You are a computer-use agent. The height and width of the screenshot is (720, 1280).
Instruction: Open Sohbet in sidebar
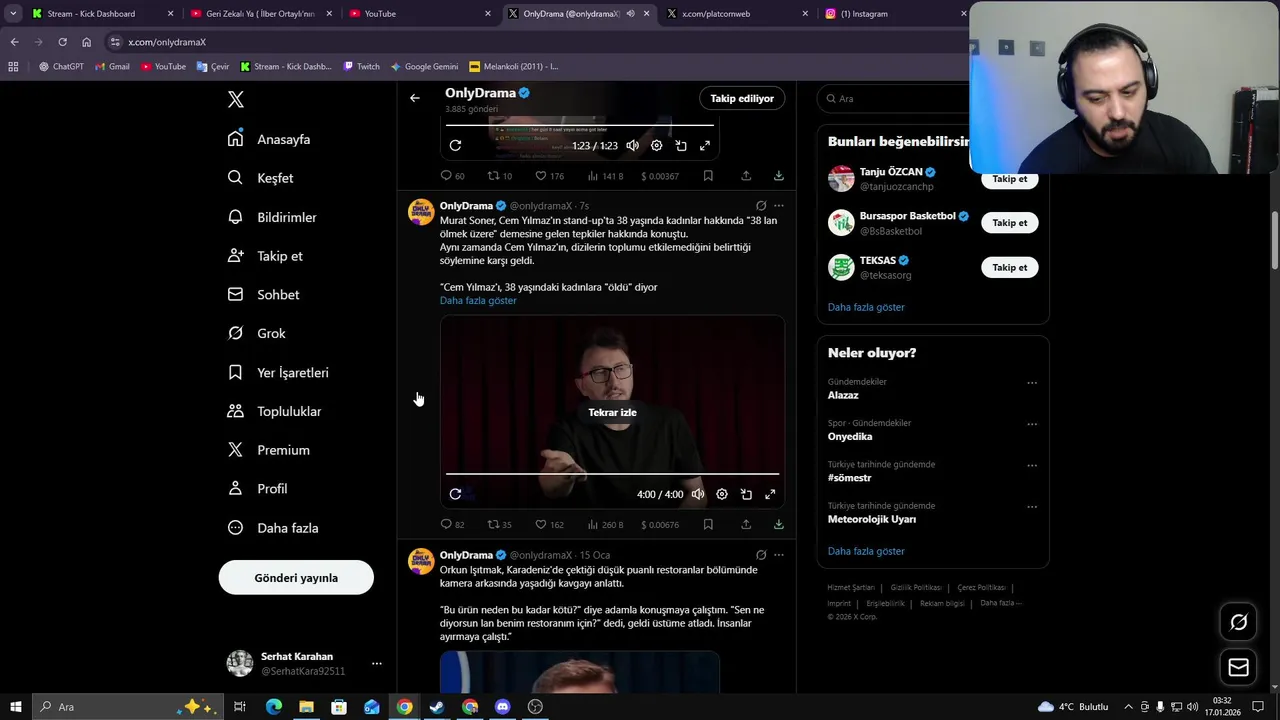263,295
